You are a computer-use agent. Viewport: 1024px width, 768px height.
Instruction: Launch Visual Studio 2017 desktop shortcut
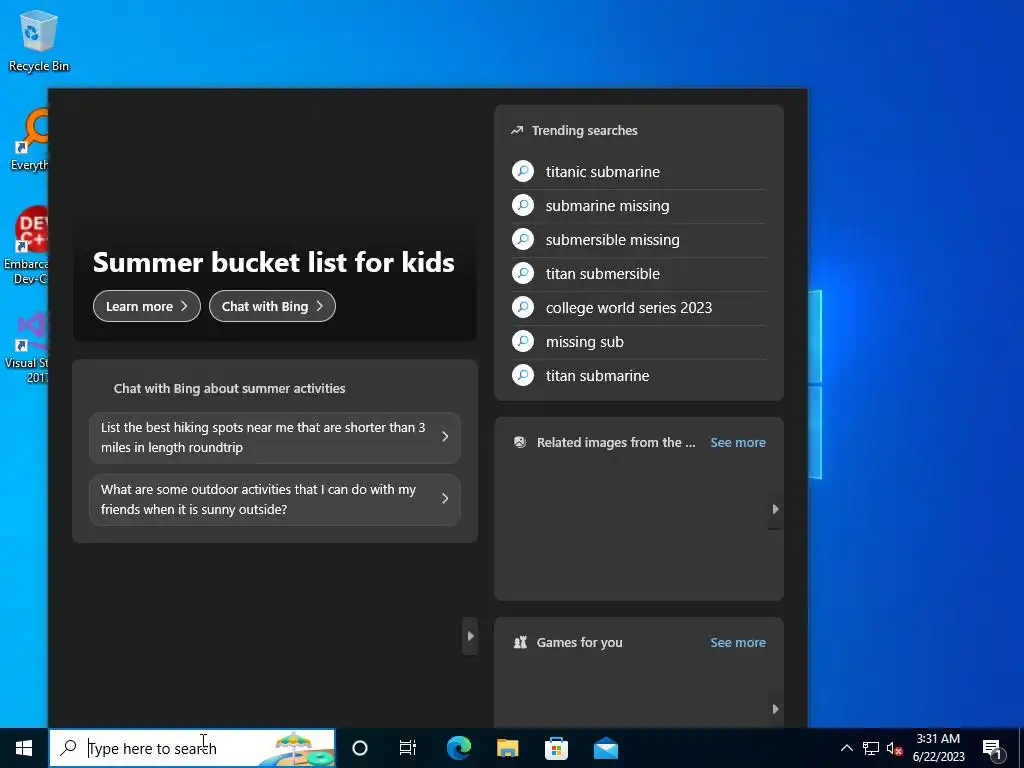point(27,347)
